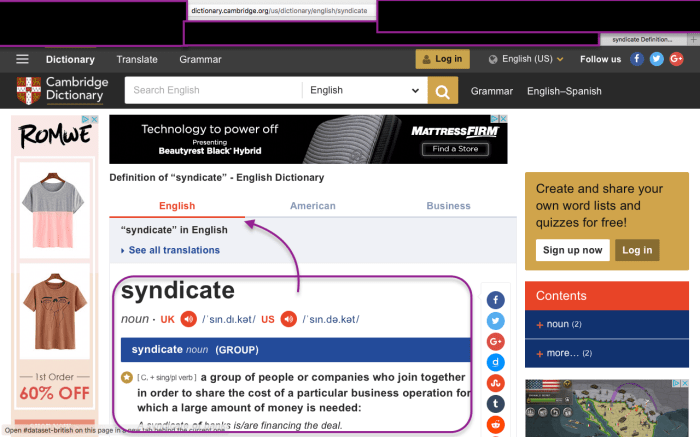
Task: Share the definition on Twitter from sidebar
Action: [496, 321]
